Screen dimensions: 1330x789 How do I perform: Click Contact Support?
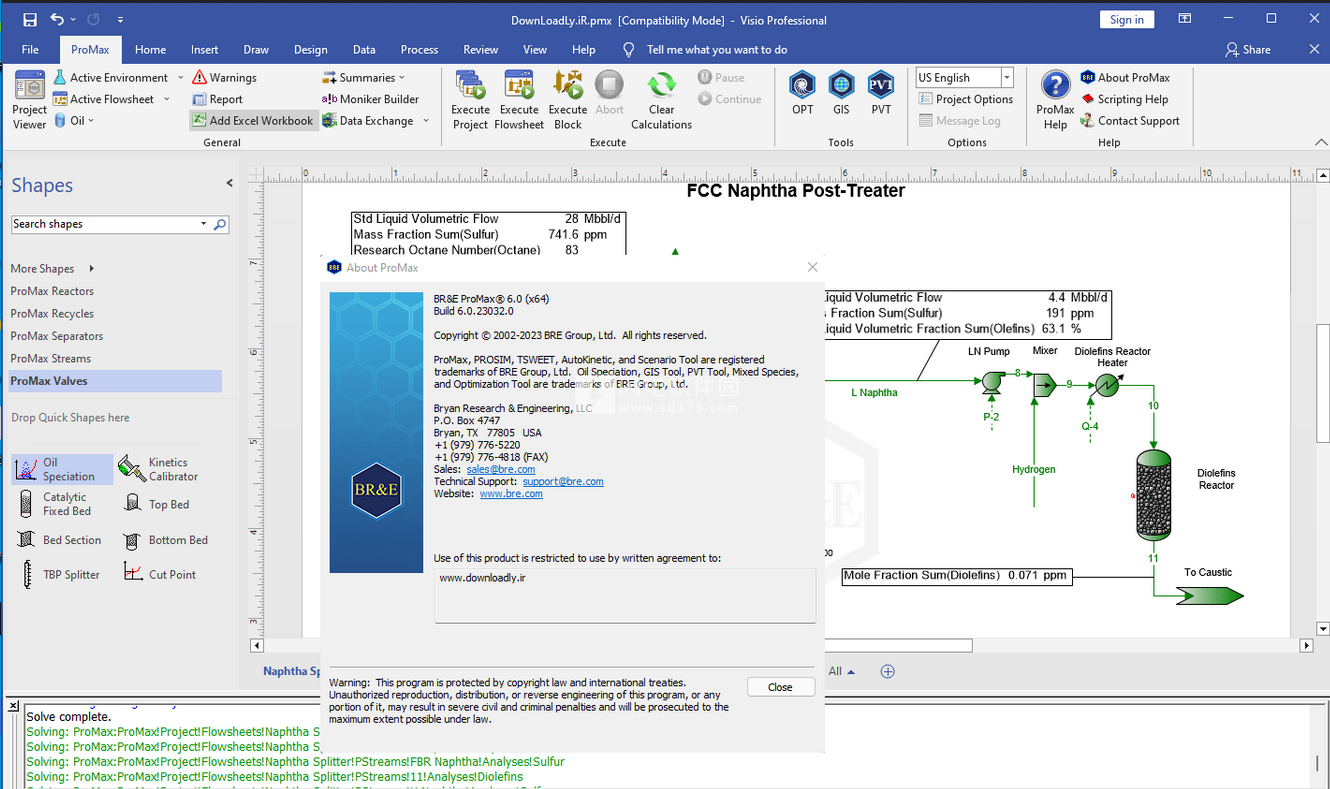(x=1130, y=120)
